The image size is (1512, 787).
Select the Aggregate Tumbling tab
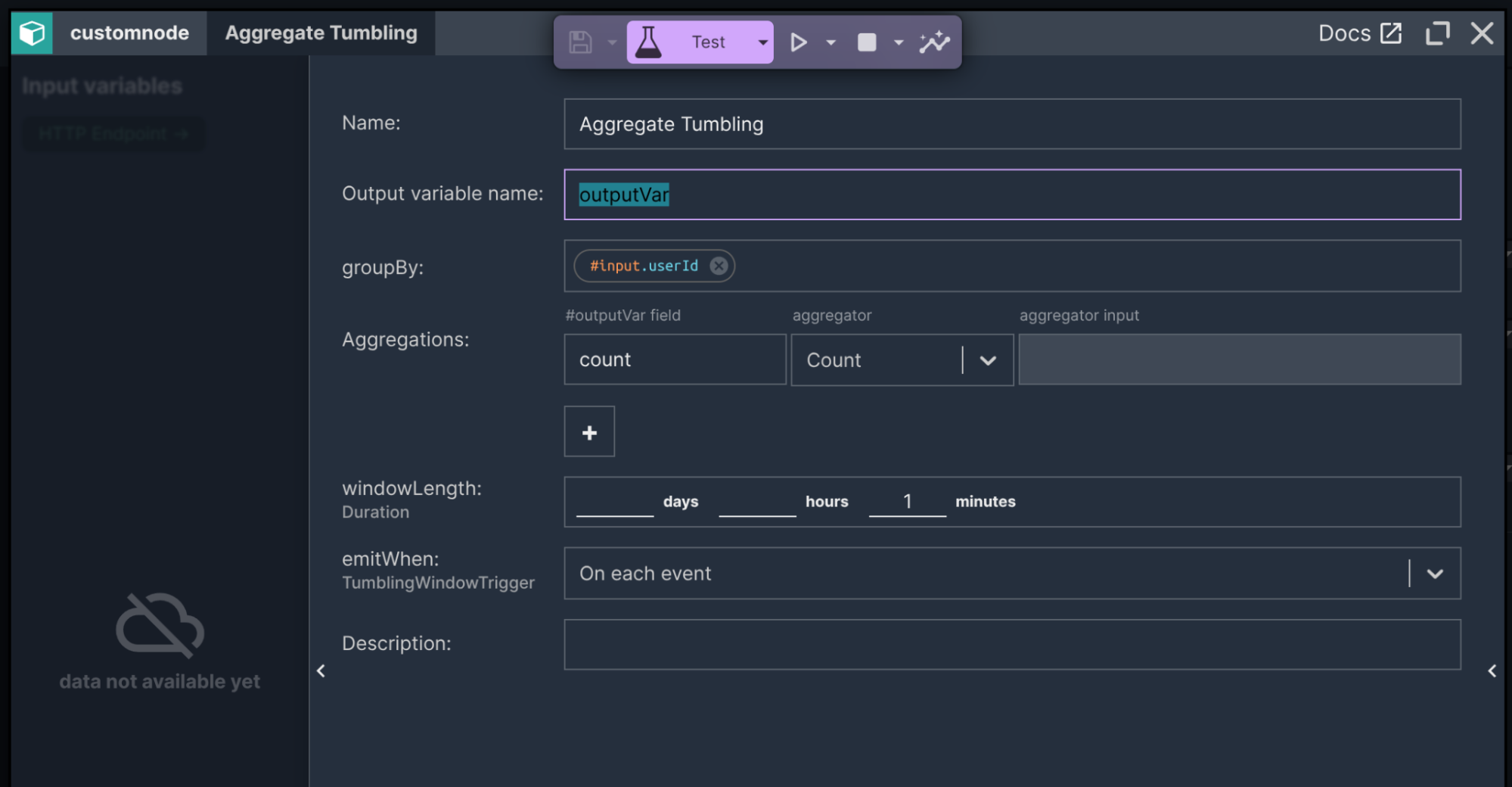321,33
